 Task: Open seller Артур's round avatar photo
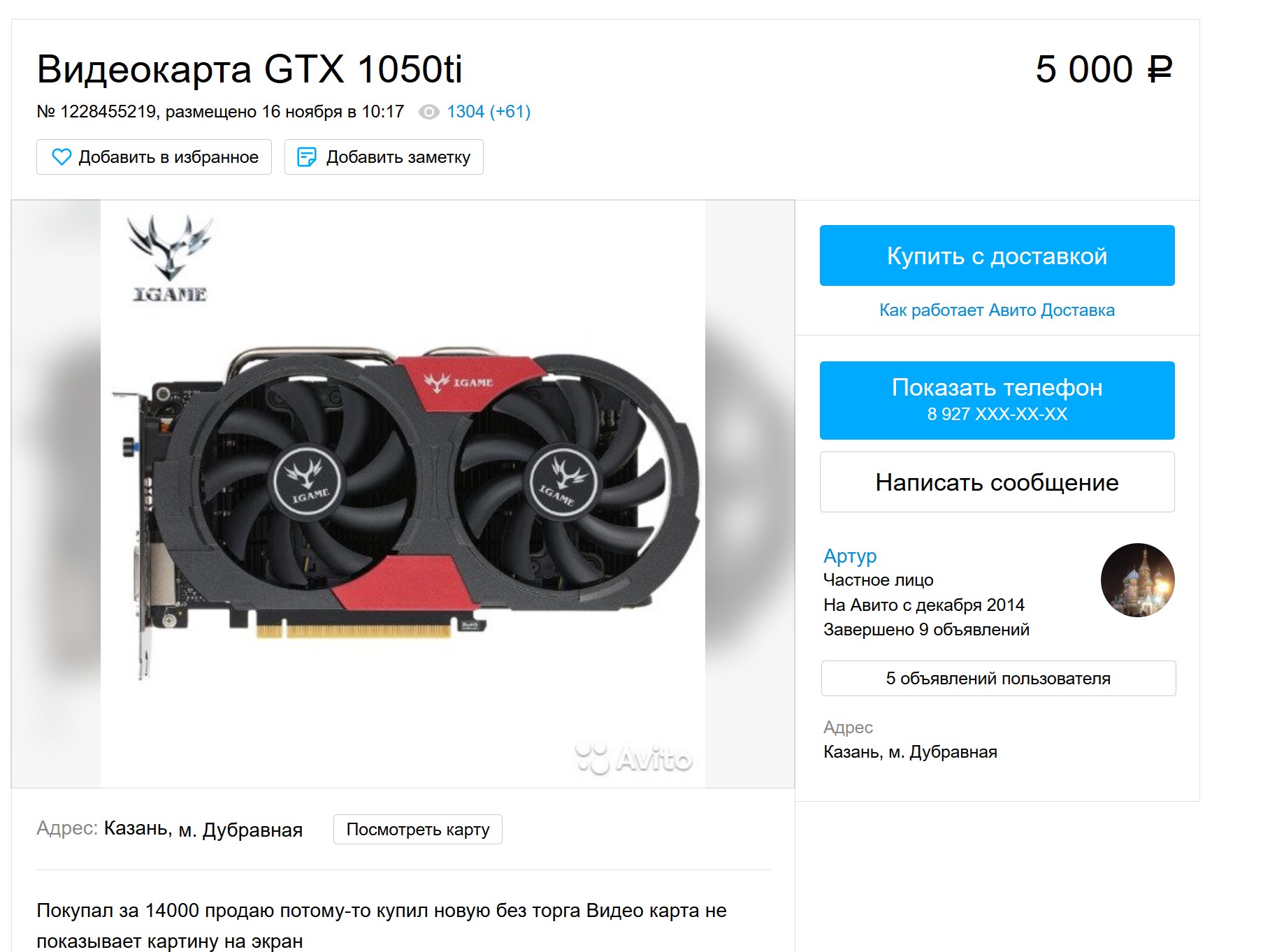[1137, 580]
